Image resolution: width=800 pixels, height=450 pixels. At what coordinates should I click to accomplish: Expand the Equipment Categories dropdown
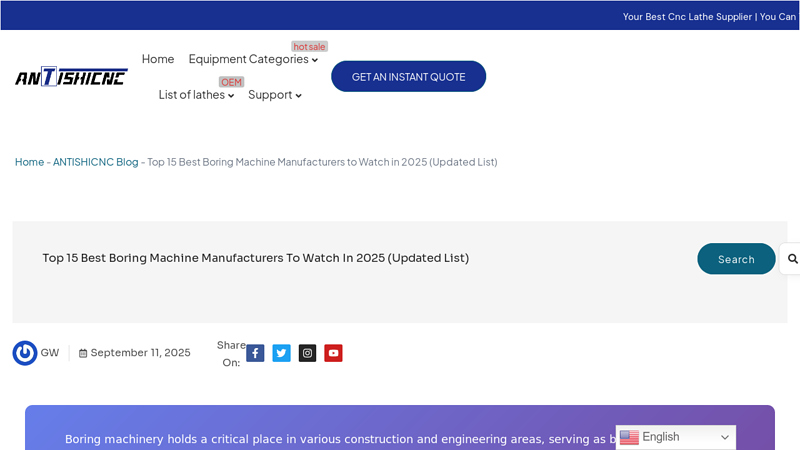click(252, 59)
